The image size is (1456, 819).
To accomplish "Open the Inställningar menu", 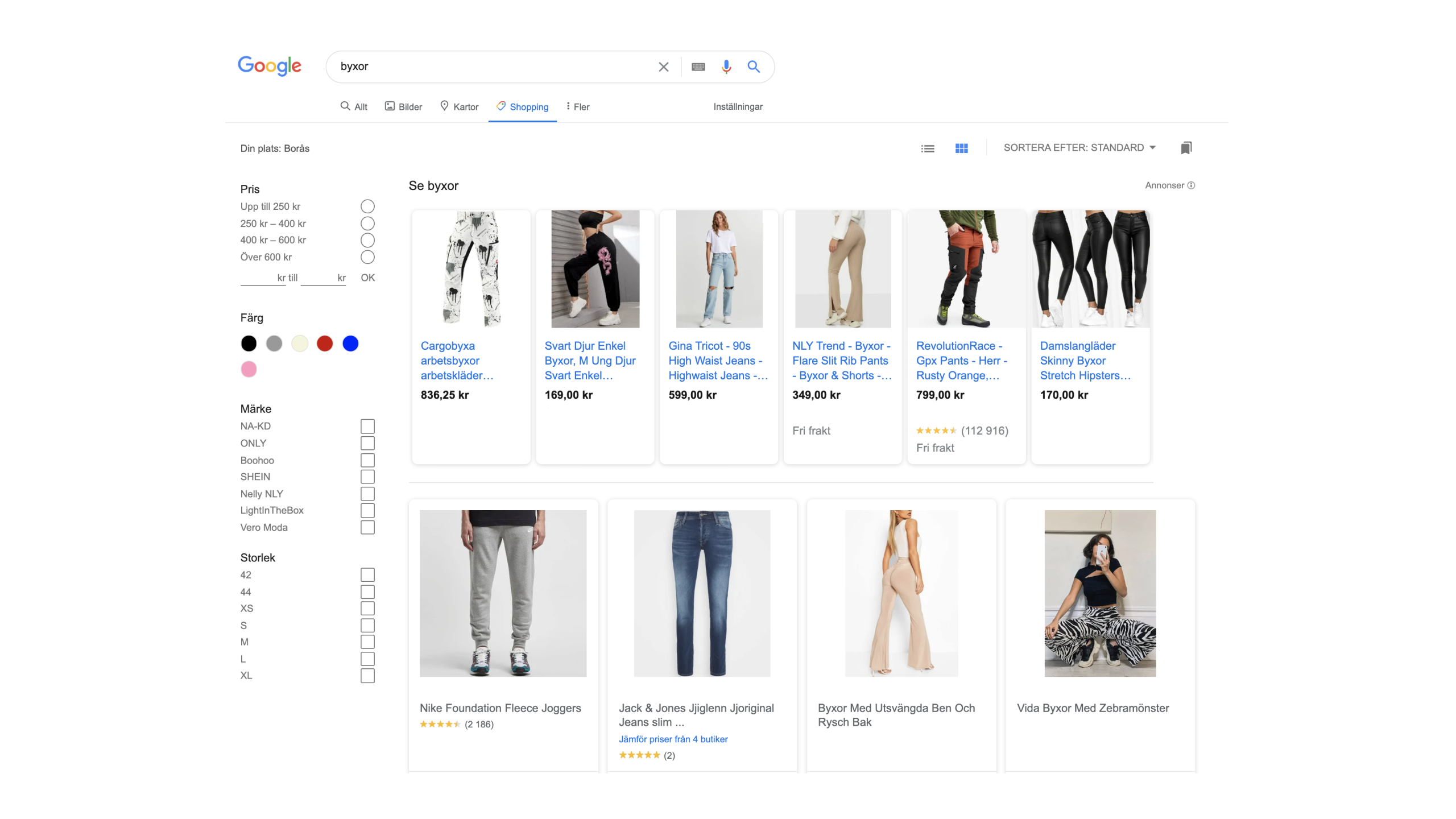I will 738,107.
